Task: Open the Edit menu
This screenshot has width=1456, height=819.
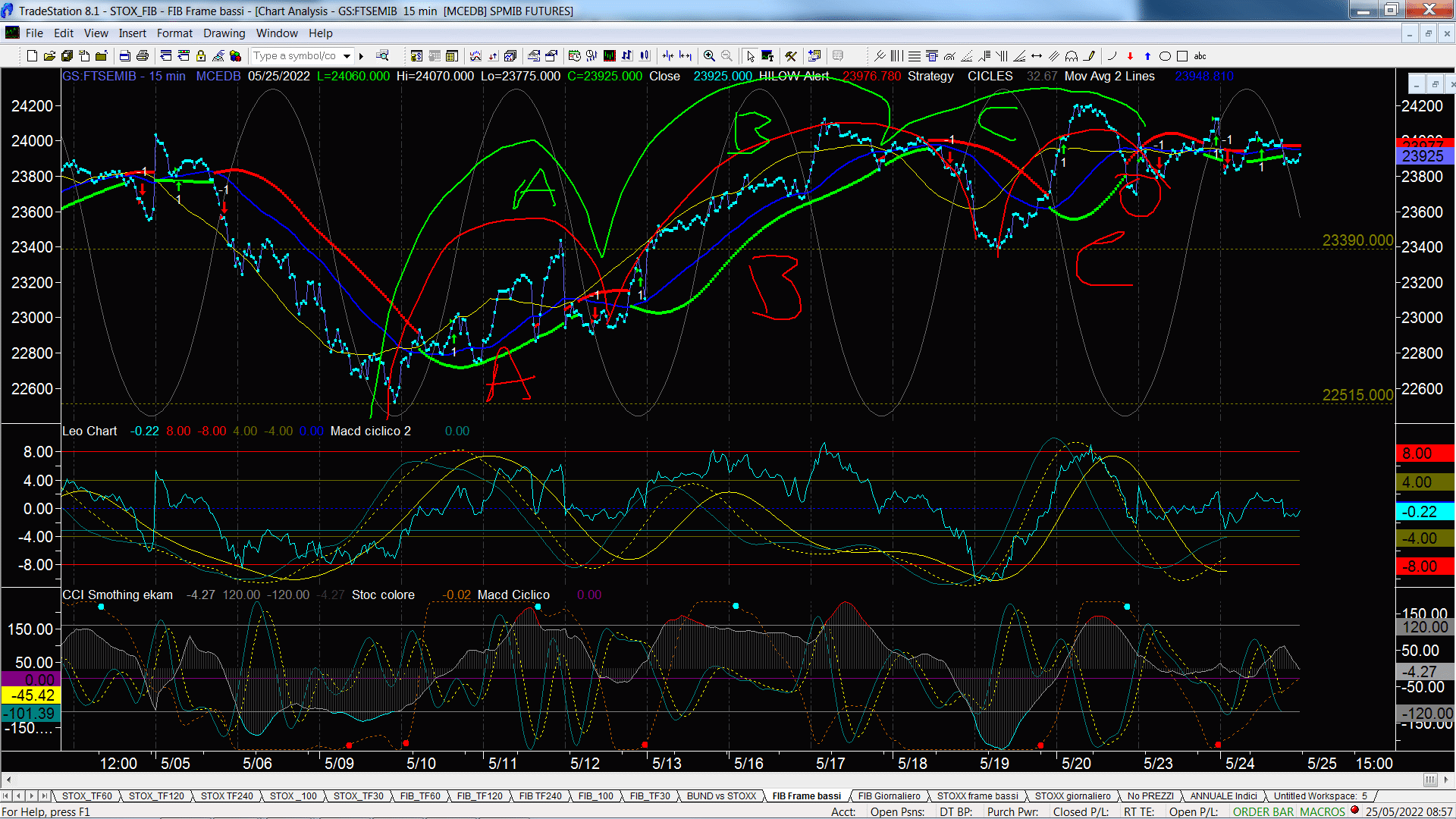Action: tap(64, 33)
